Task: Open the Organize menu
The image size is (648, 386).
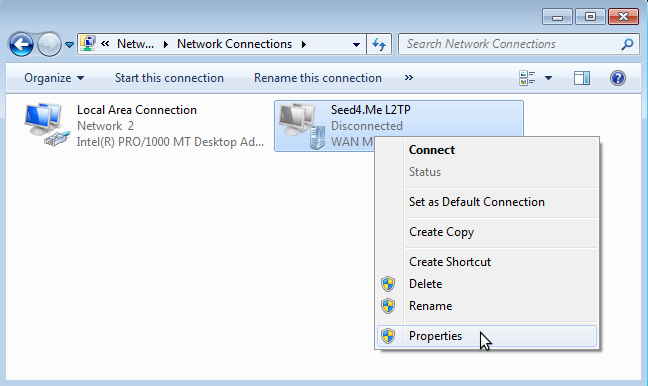Action: click(54, 78)
